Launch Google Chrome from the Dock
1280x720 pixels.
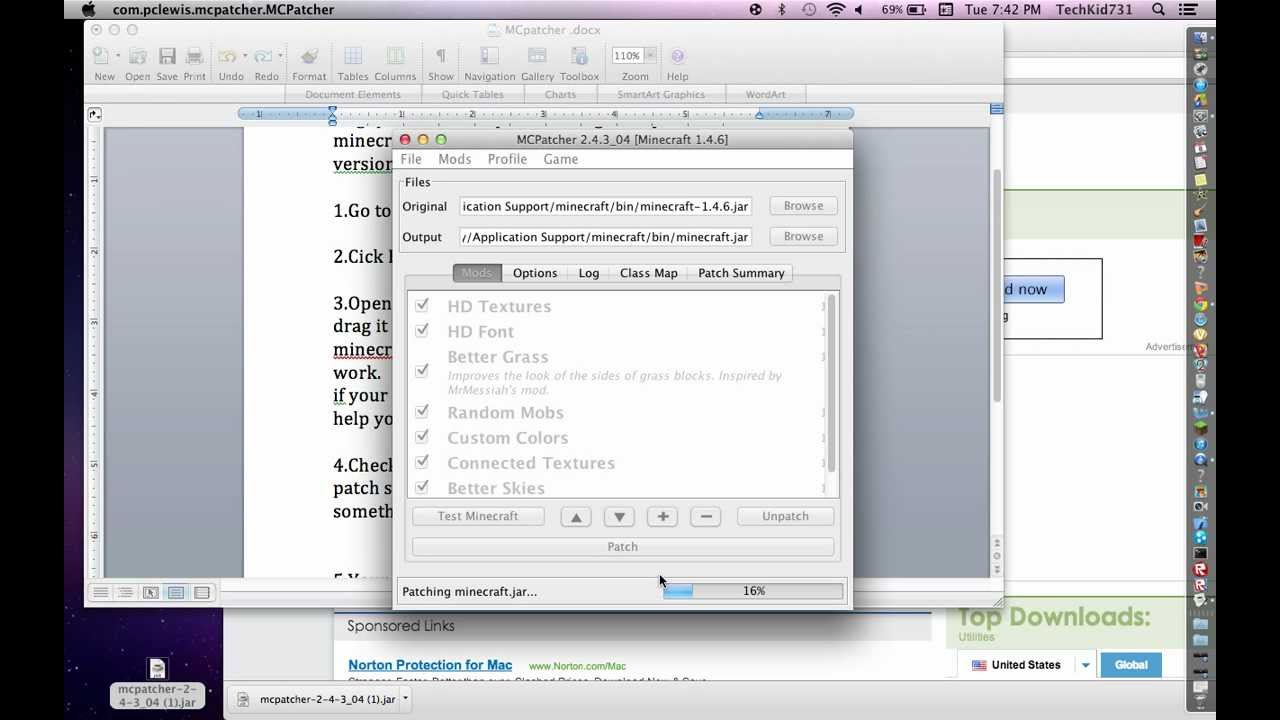[x=1201, y=303]
